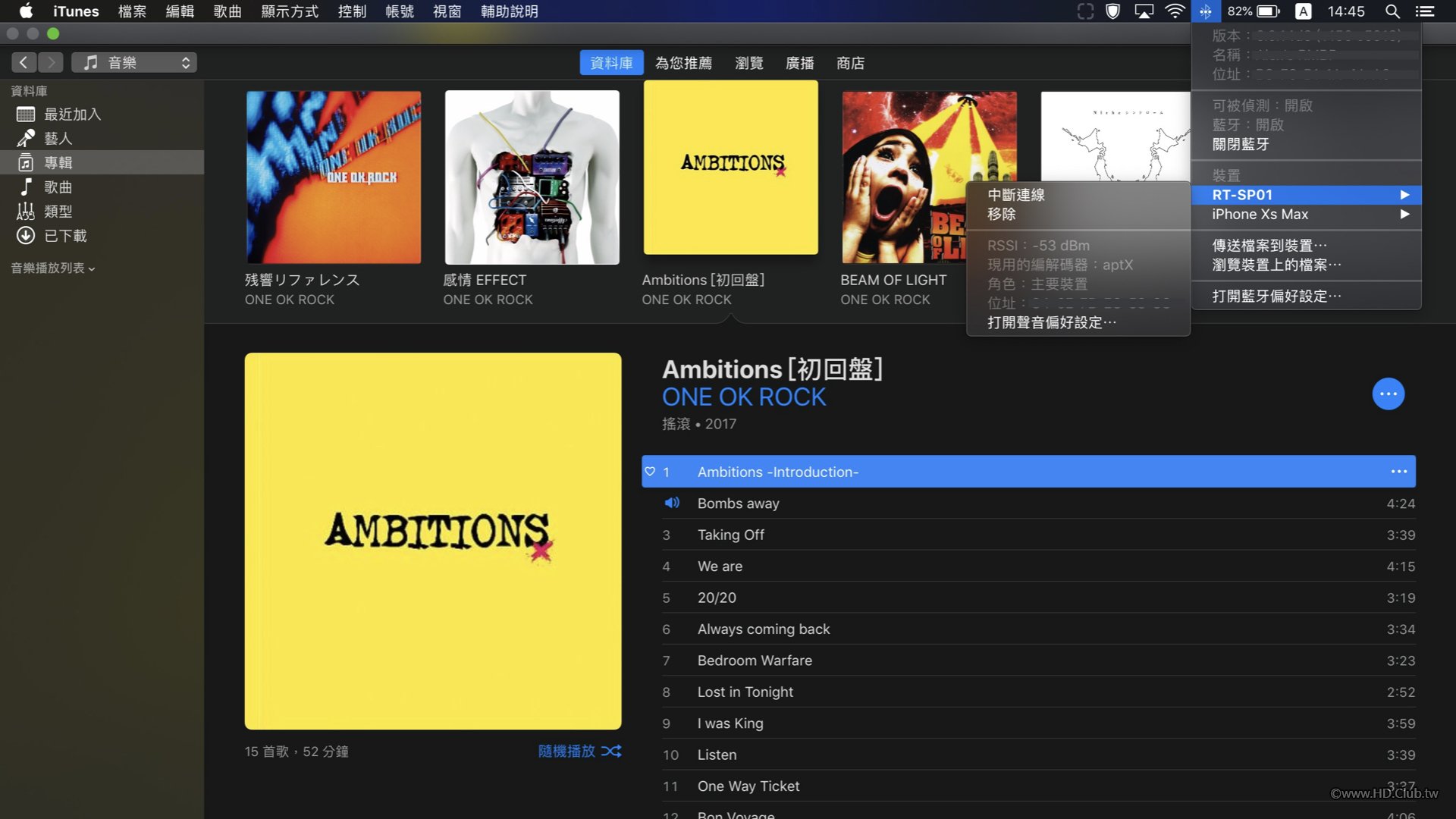The width and height of the screenshot is (1456, 819).
Task: Choose 打開藍牙偏好設定…
Action: [1306, 296]
